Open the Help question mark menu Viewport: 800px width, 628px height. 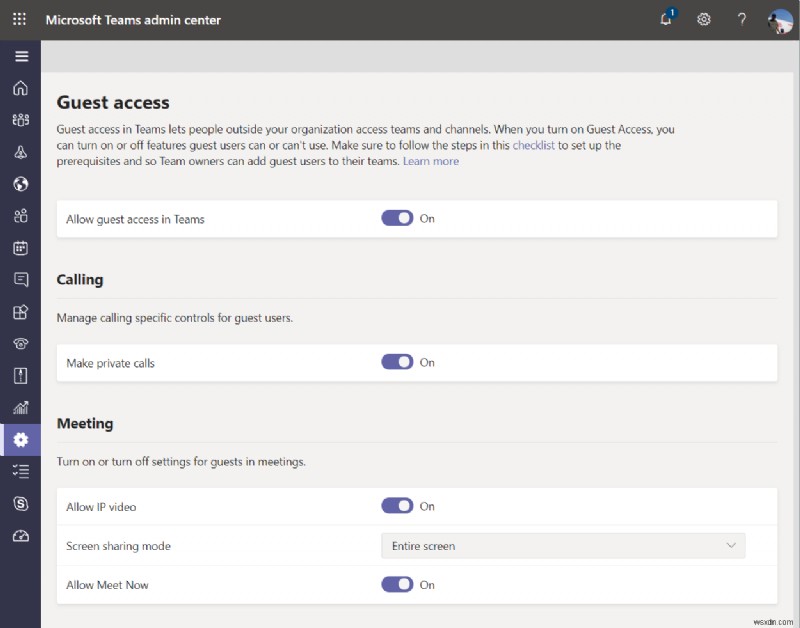click(x=741, y=20)
